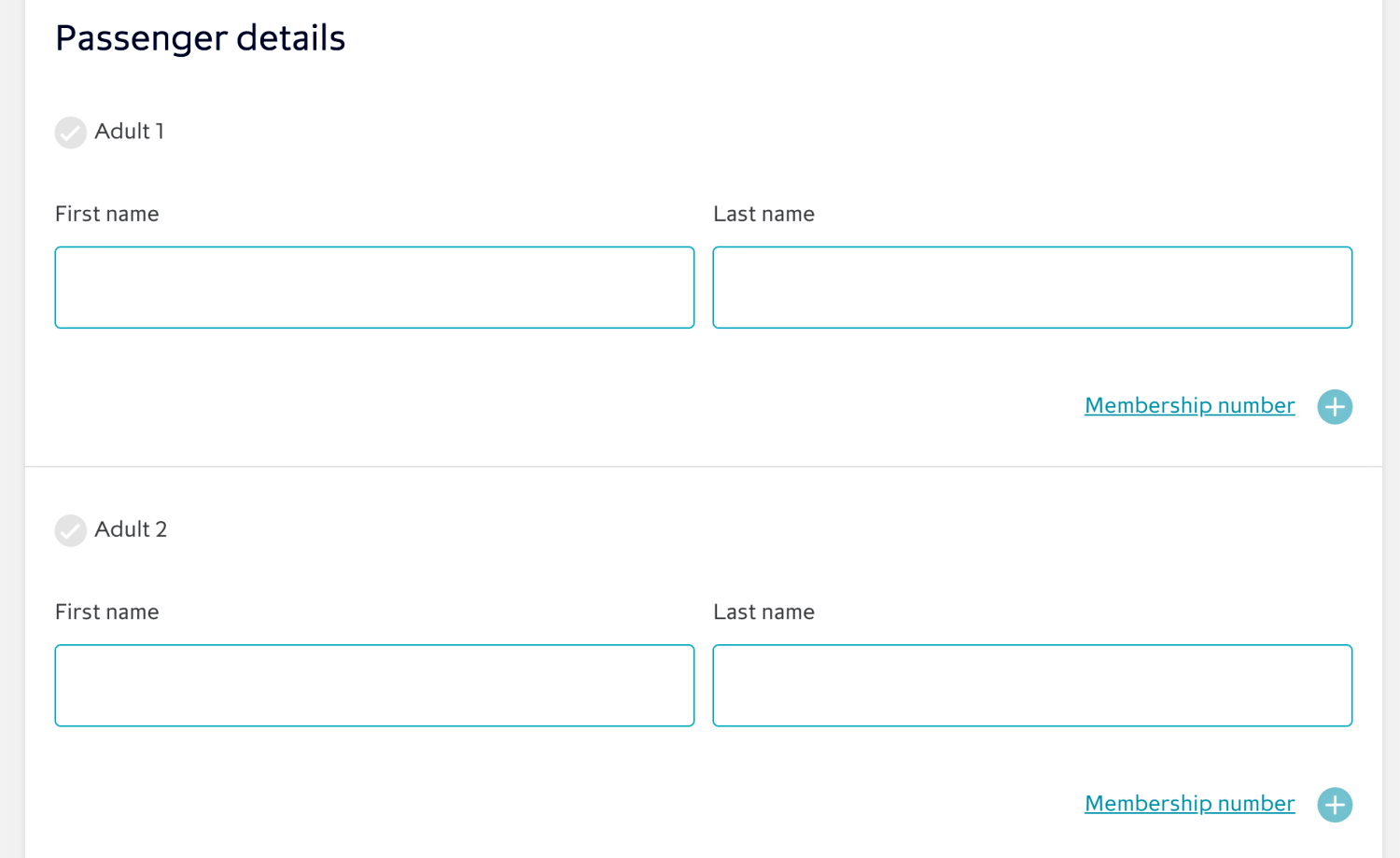Screen dimensions: 1400x858
Task: Click the Last name label under Adult 2
Action: pos(763,612)
